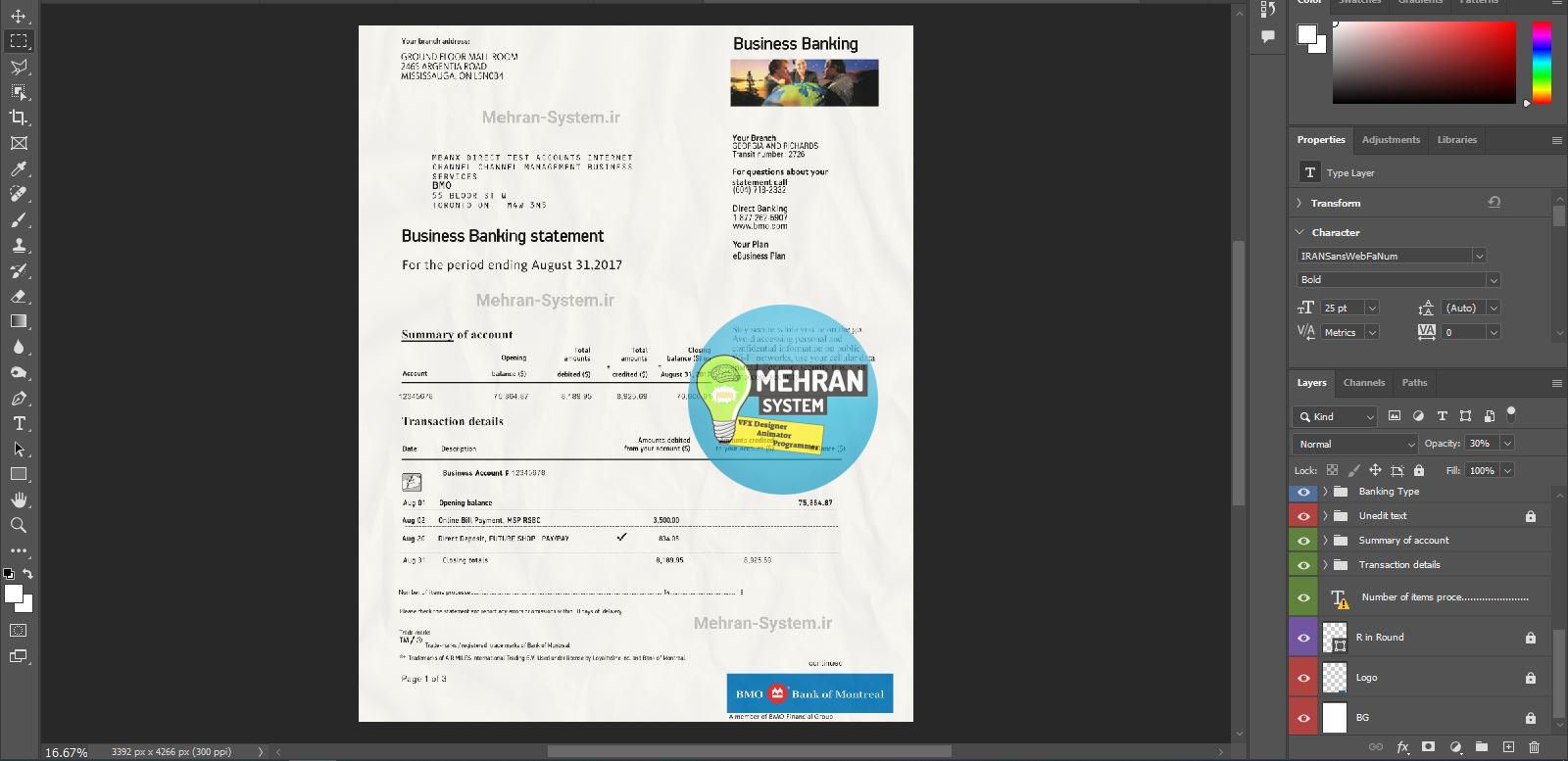The width and height of the screenshot is (1568, 761).
Task: Toggle Quick Mask mode
Action: coord(19,631)
